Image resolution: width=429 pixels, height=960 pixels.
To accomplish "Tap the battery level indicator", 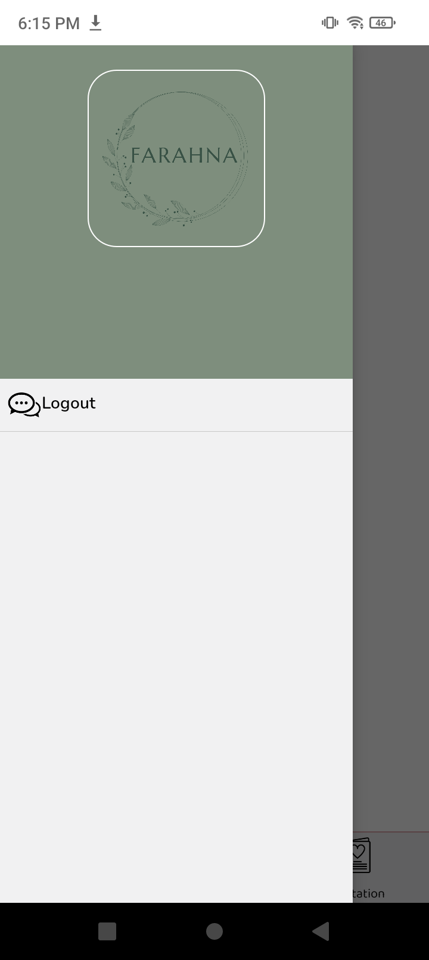I will [382, 23].
